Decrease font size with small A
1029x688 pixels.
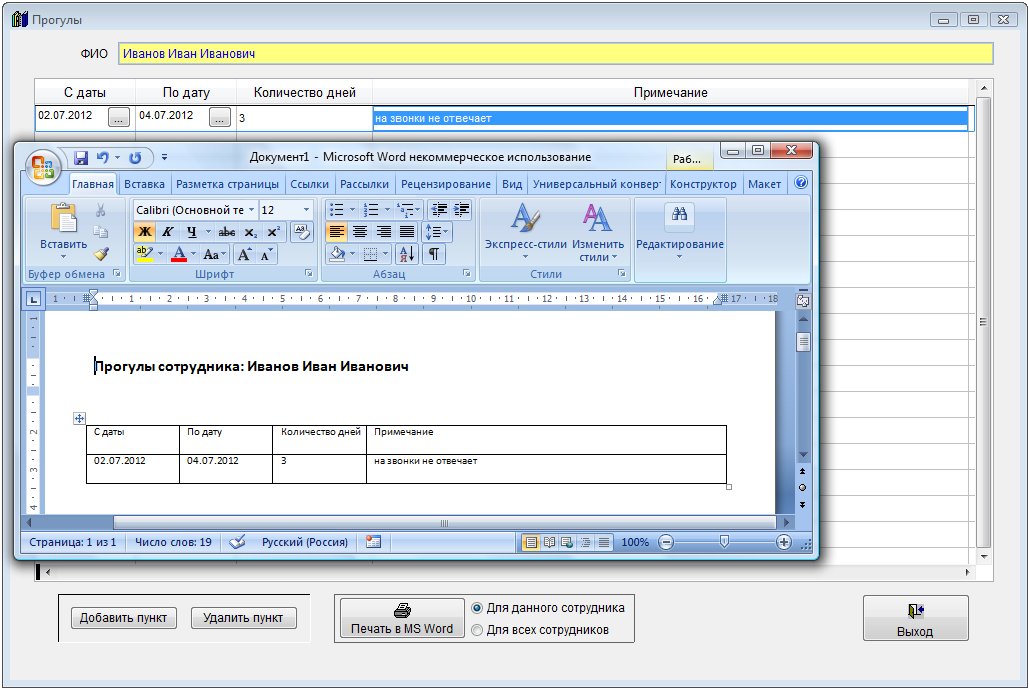click(x=266, y=254)
